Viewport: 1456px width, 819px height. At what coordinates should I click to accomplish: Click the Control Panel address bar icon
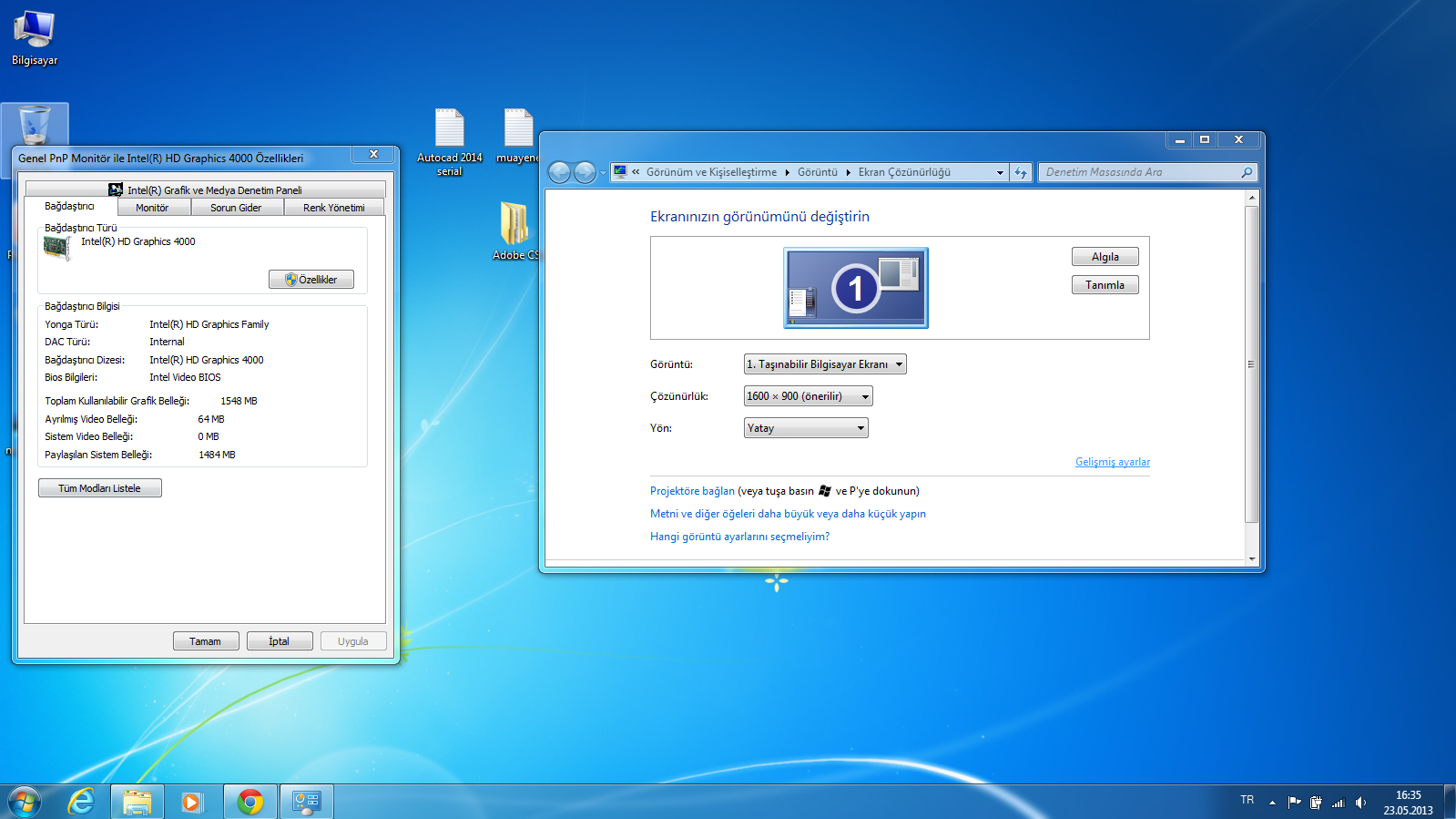(x=620, y=171)
